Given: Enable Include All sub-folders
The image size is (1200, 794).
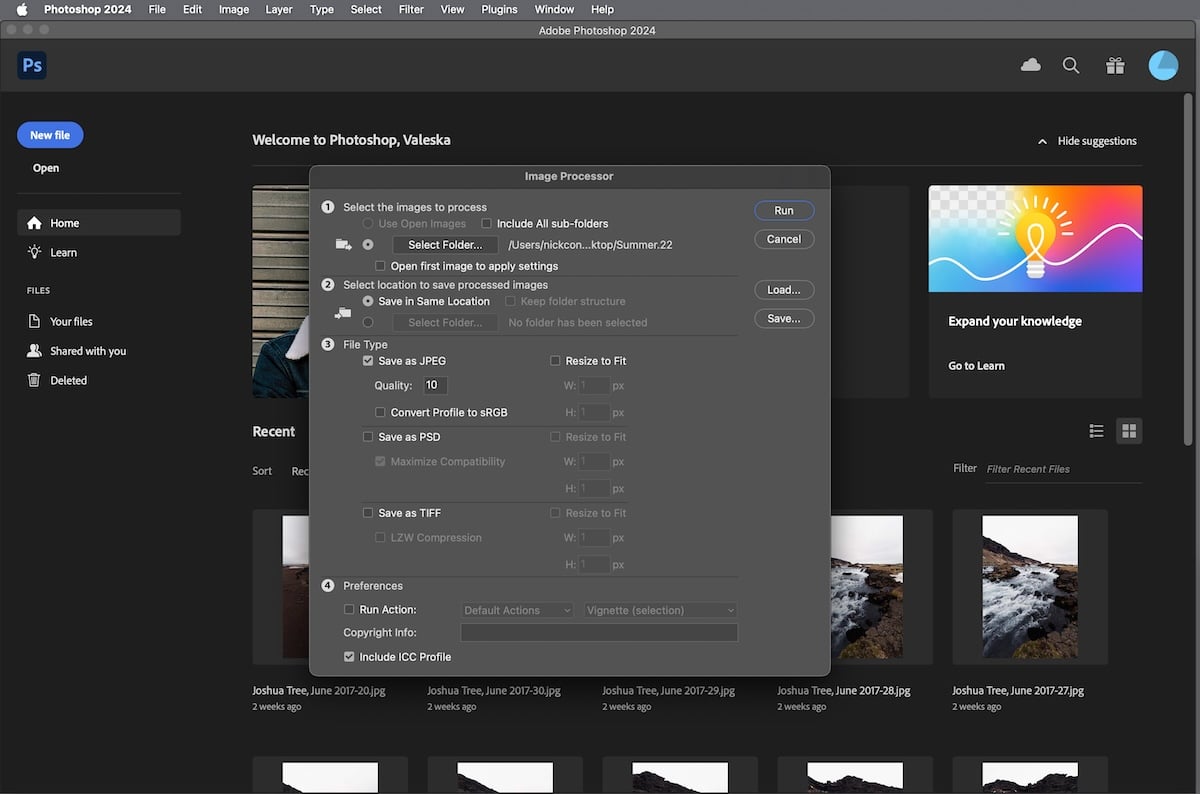Looking at the screenshot, I should click(x=486, y=223).
